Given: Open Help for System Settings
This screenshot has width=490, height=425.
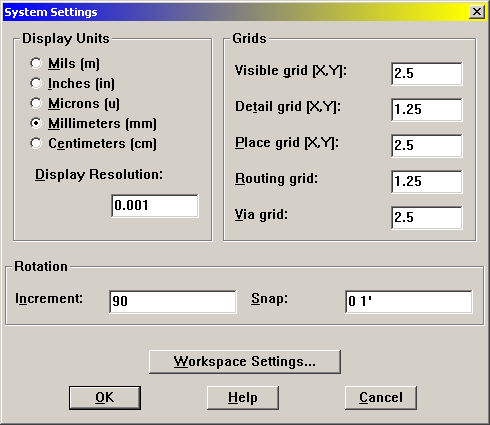Looking at the screenshot, I should coord(243,398).
